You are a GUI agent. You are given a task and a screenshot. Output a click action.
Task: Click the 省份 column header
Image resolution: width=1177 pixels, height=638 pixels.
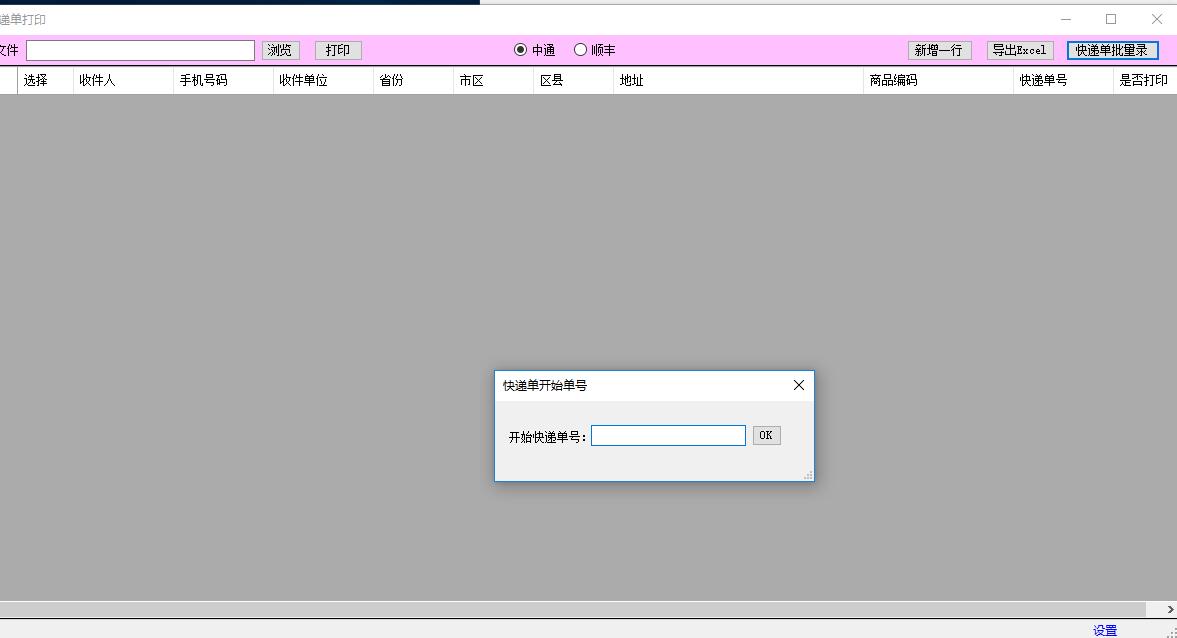pos(414,80)
